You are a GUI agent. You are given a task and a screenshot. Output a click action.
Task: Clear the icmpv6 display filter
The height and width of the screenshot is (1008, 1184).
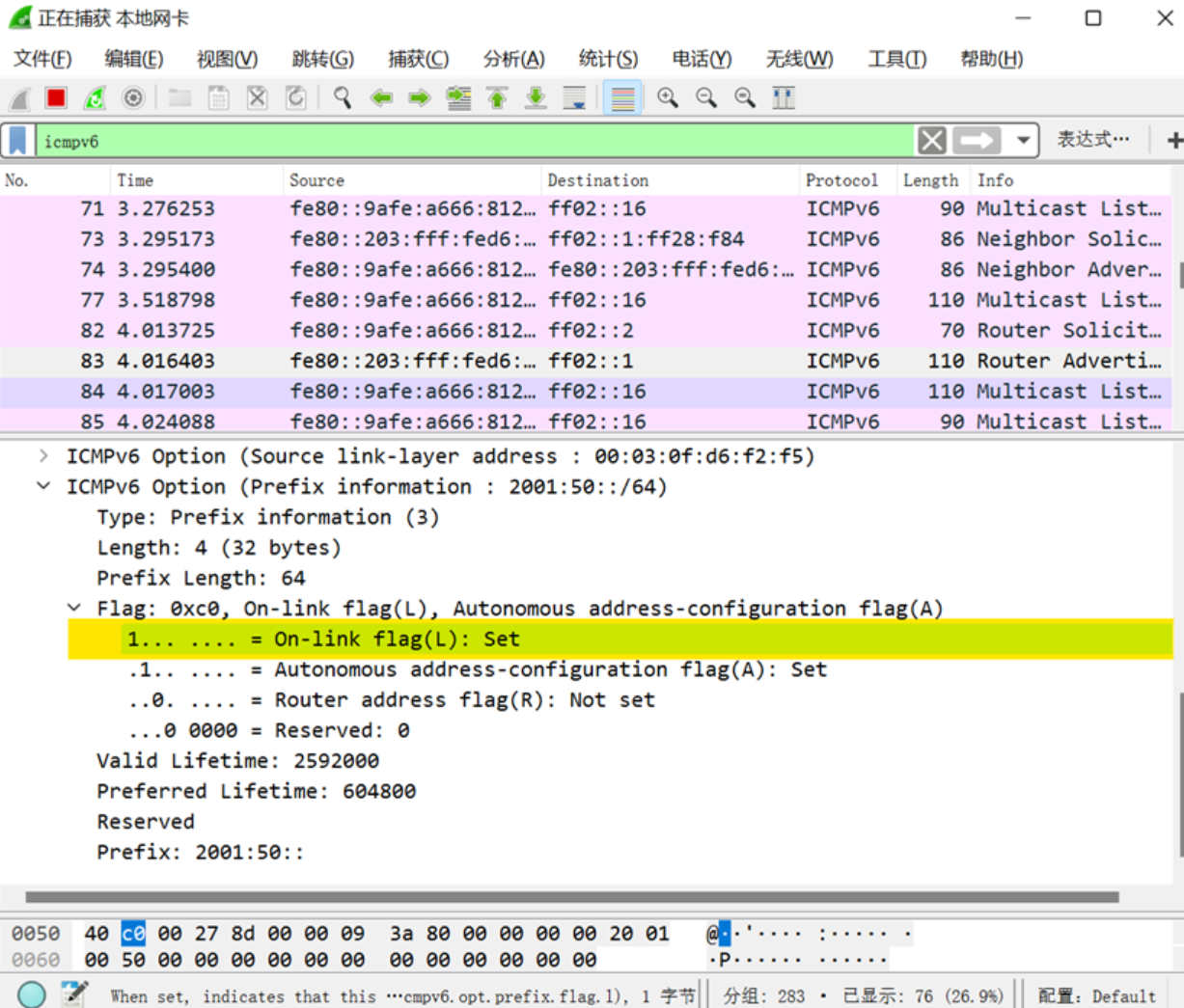pyautogui.click(x=931, y=141)
